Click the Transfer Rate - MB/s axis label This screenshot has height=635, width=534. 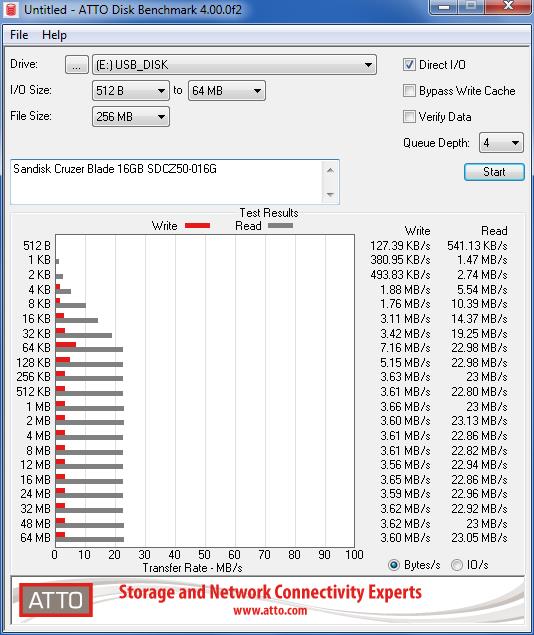pyautogui.click(x=192, y=568)
